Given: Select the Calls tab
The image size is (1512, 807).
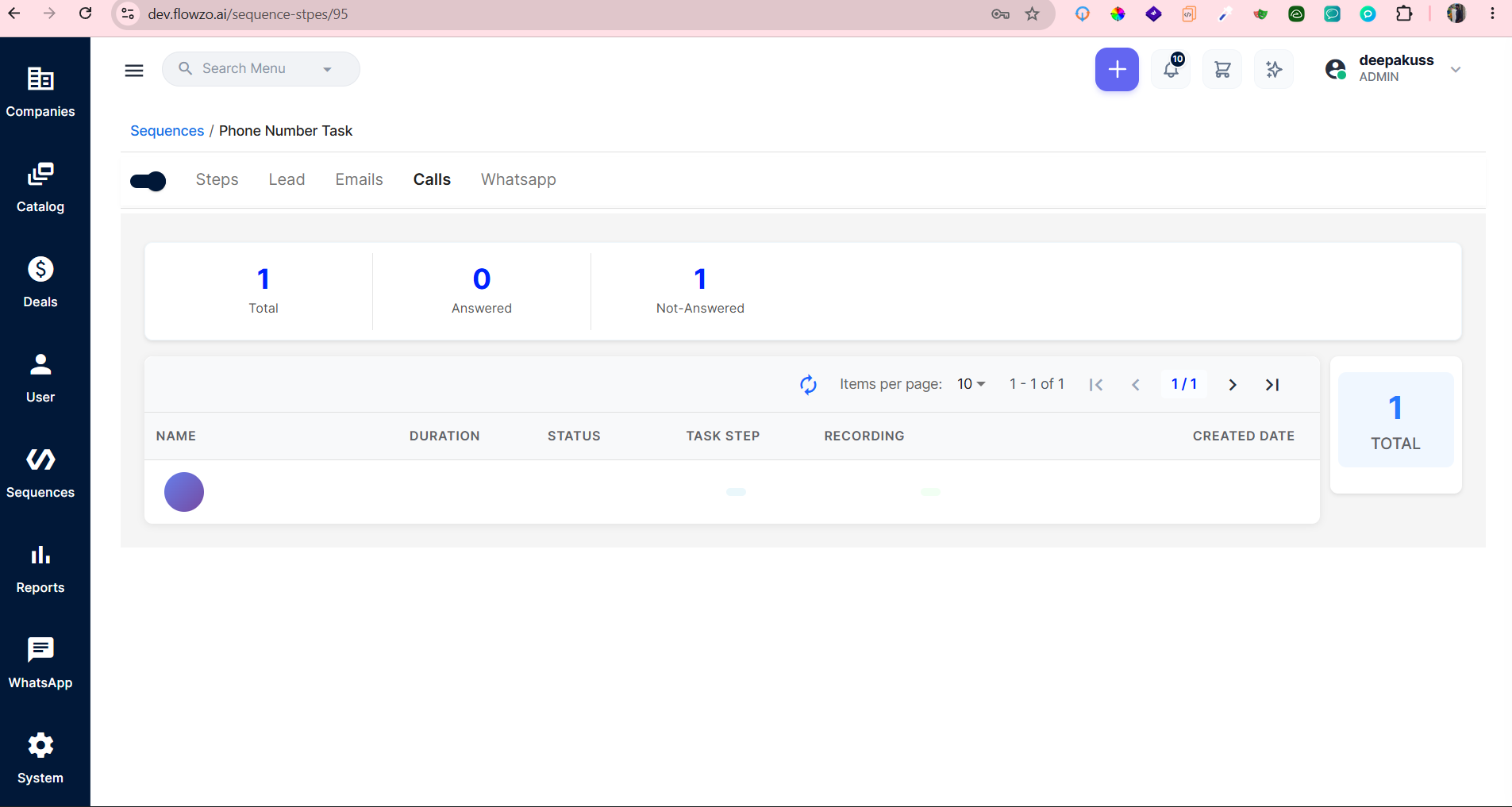Looking at the screenshot, I should (432, 180).
